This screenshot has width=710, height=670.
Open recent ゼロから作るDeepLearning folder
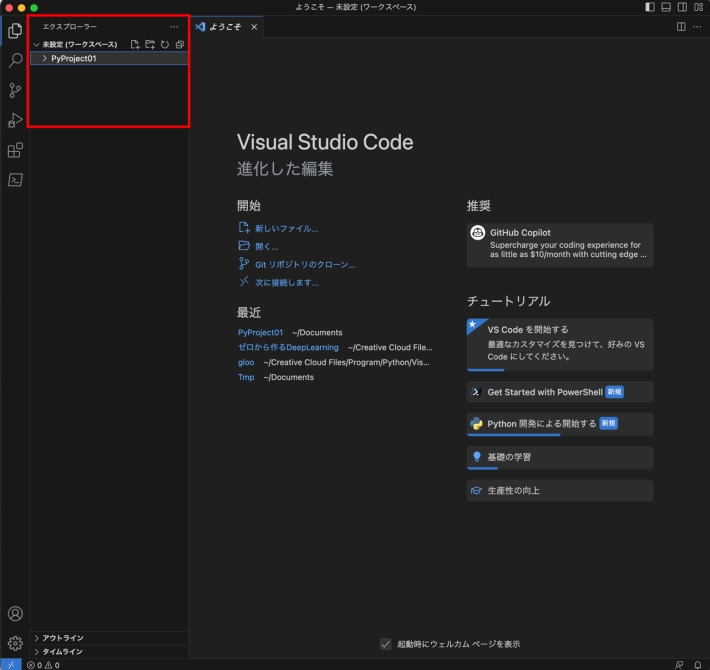[288, 347]
